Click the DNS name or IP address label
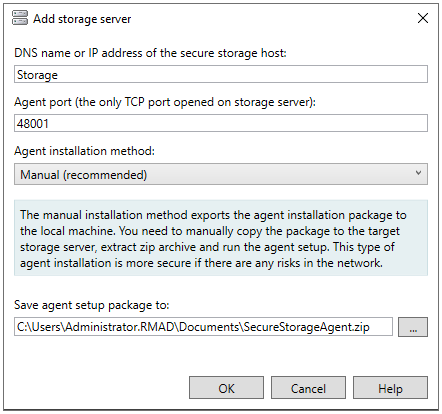This screenshot has height=414, width=442. (150, 53)
